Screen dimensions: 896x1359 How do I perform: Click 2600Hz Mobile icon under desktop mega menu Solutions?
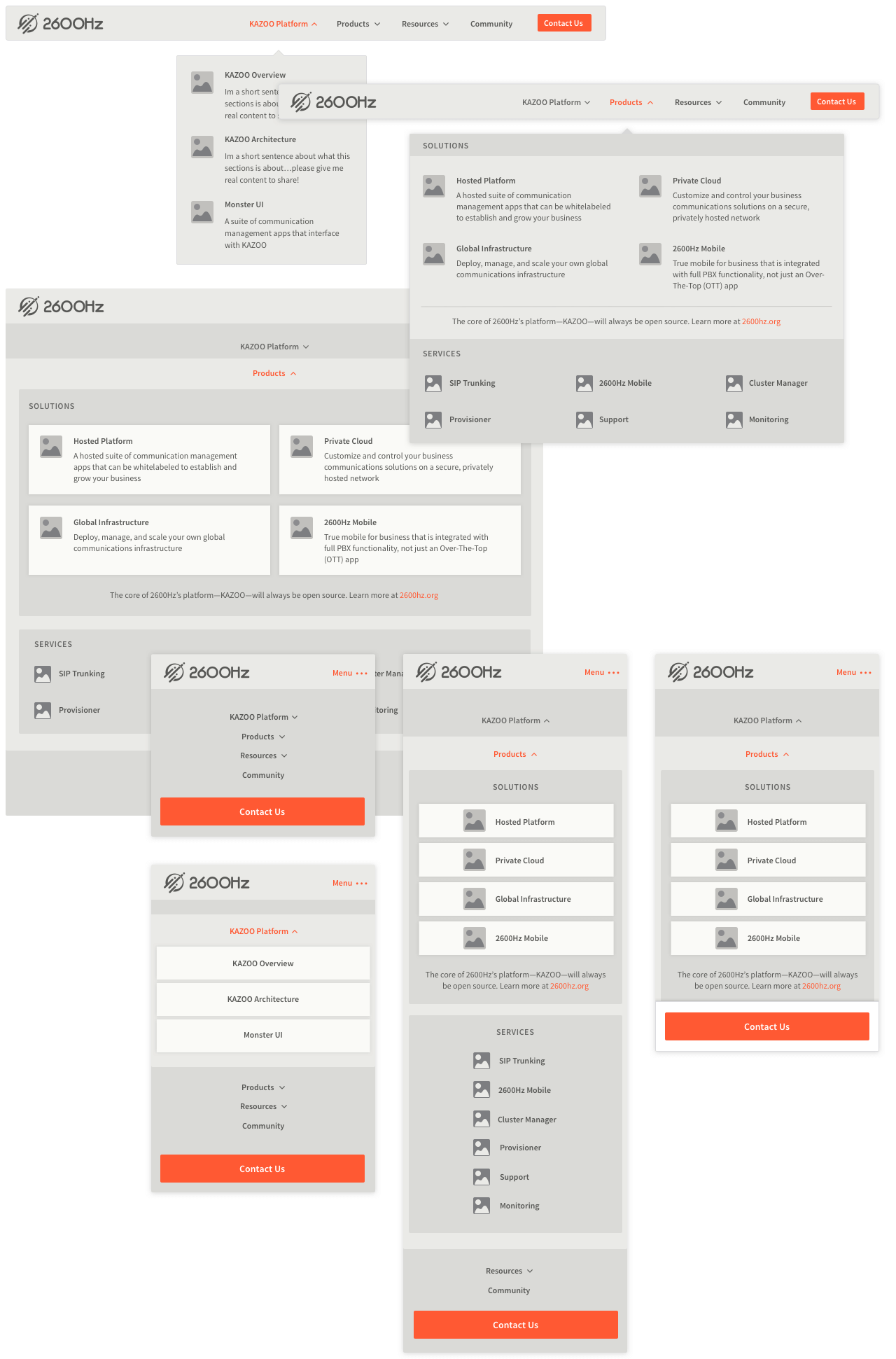tap(650, 254)
